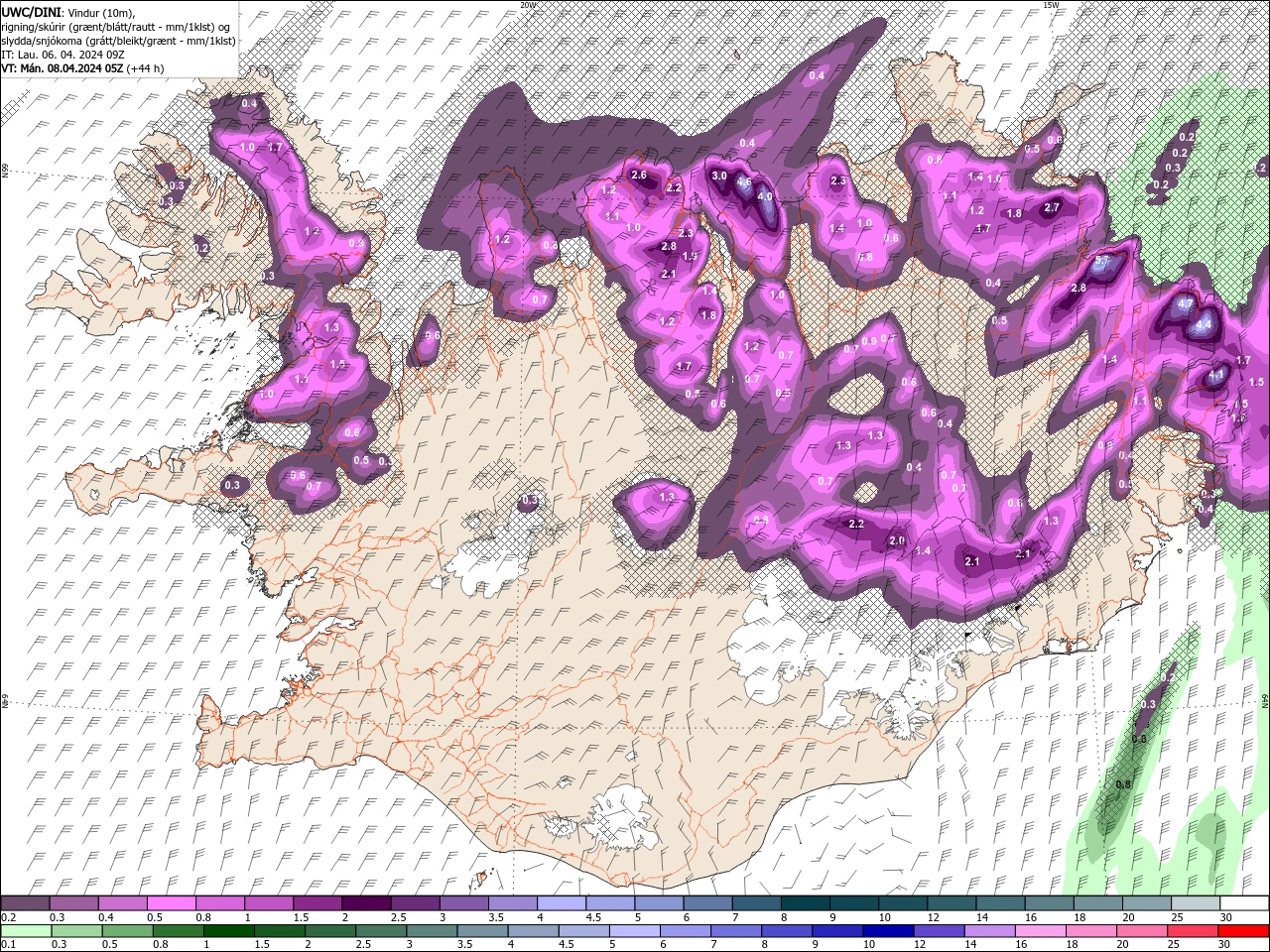Click the '(+44 h)' forecast offset text

146,68
